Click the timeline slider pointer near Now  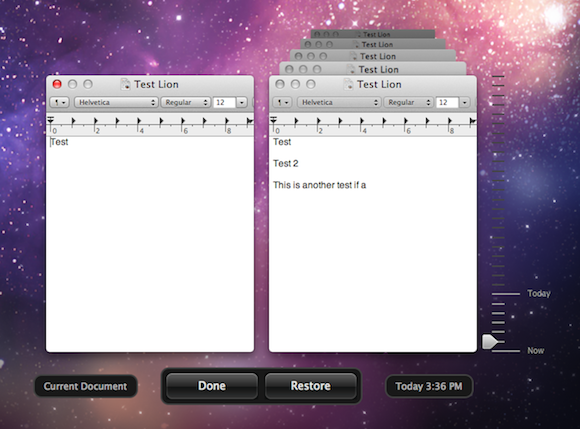pyautogui.click(x=490, y=342)
